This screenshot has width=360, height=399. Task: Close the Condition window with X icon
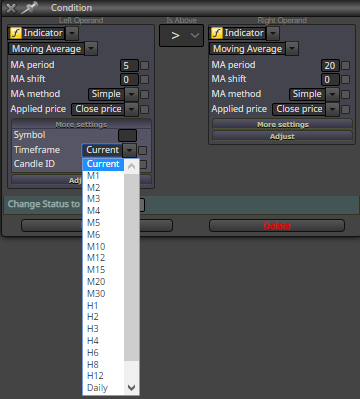11,8
